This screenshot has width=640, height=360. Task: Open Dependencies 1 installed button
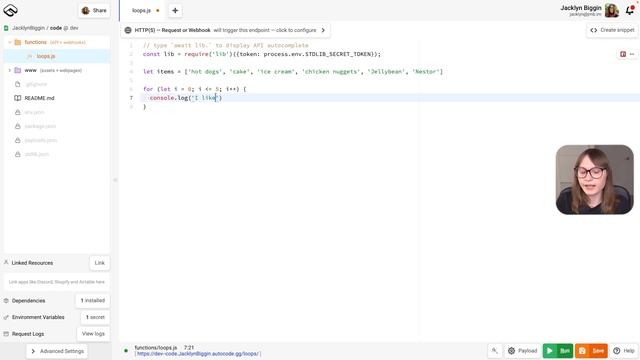point(93,300)
